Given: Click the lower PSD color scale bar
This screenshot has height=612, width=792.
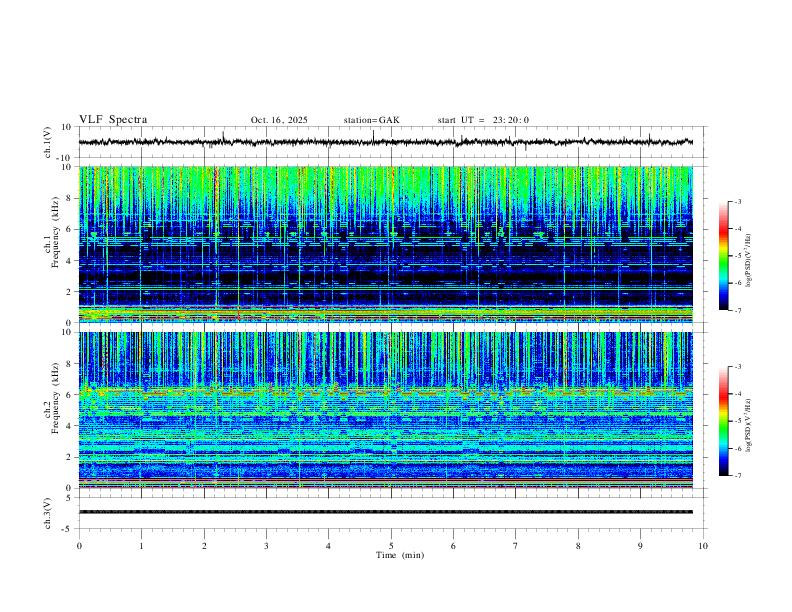Looking at the screenshot, I should click(x=723, y=421).
